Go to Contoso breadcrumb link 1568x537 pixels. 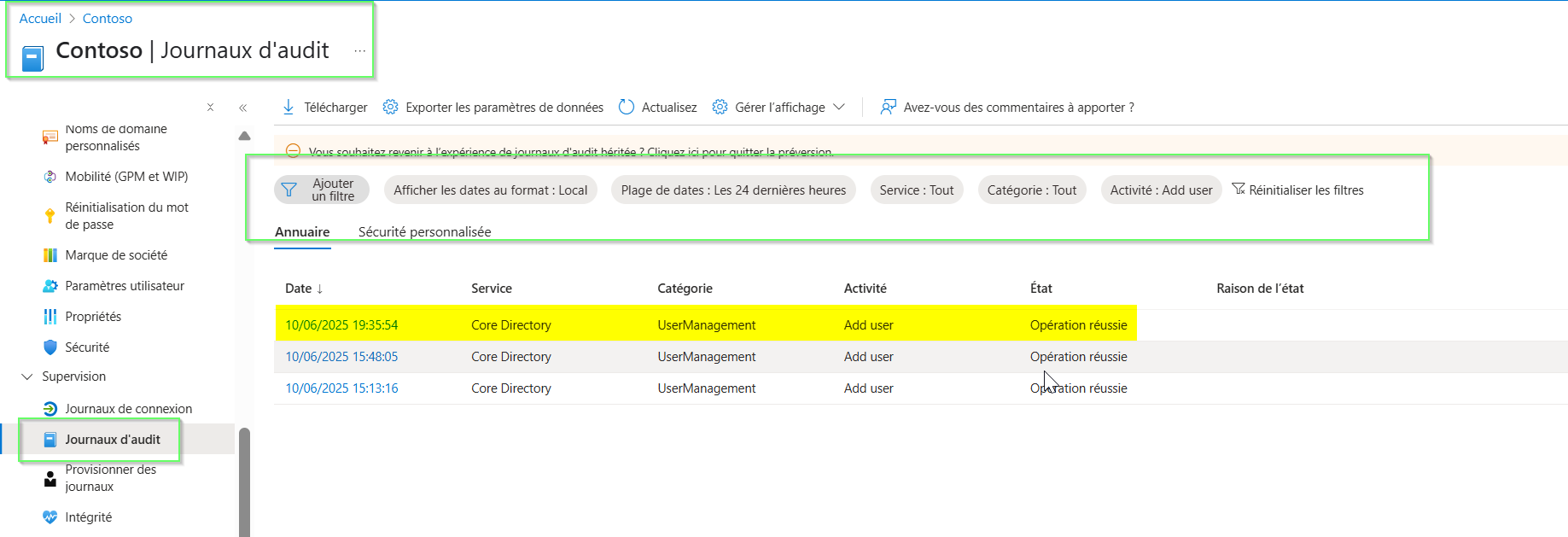point(108,18)
